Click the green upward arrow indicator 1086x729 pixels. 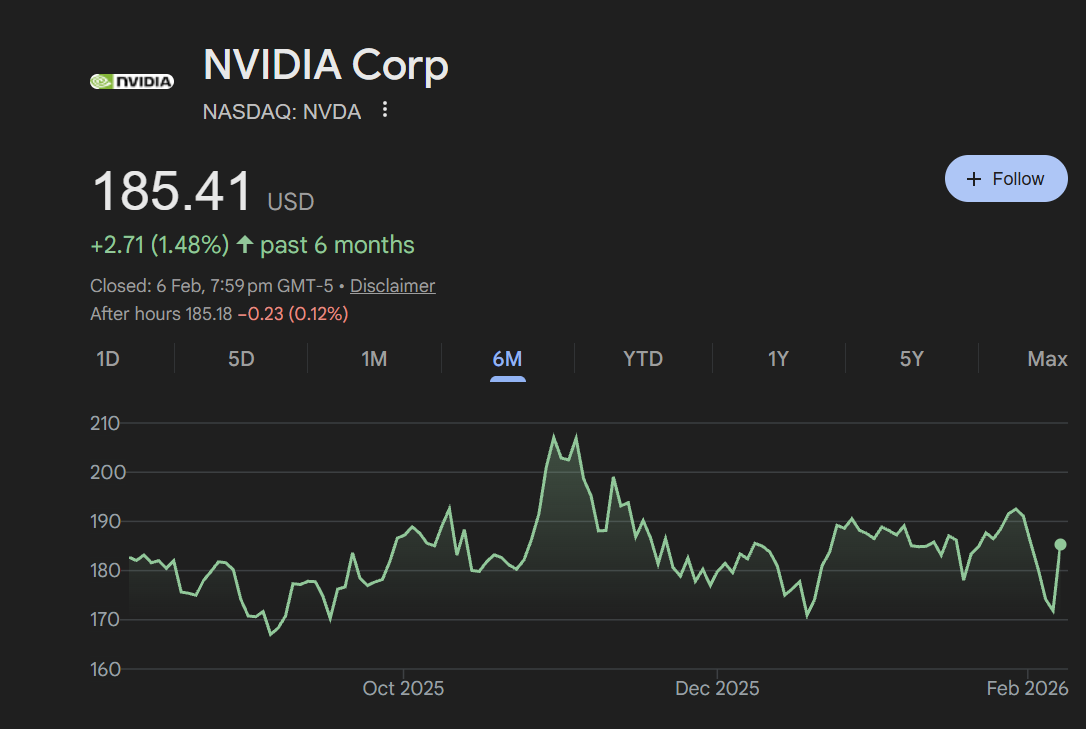245,245
